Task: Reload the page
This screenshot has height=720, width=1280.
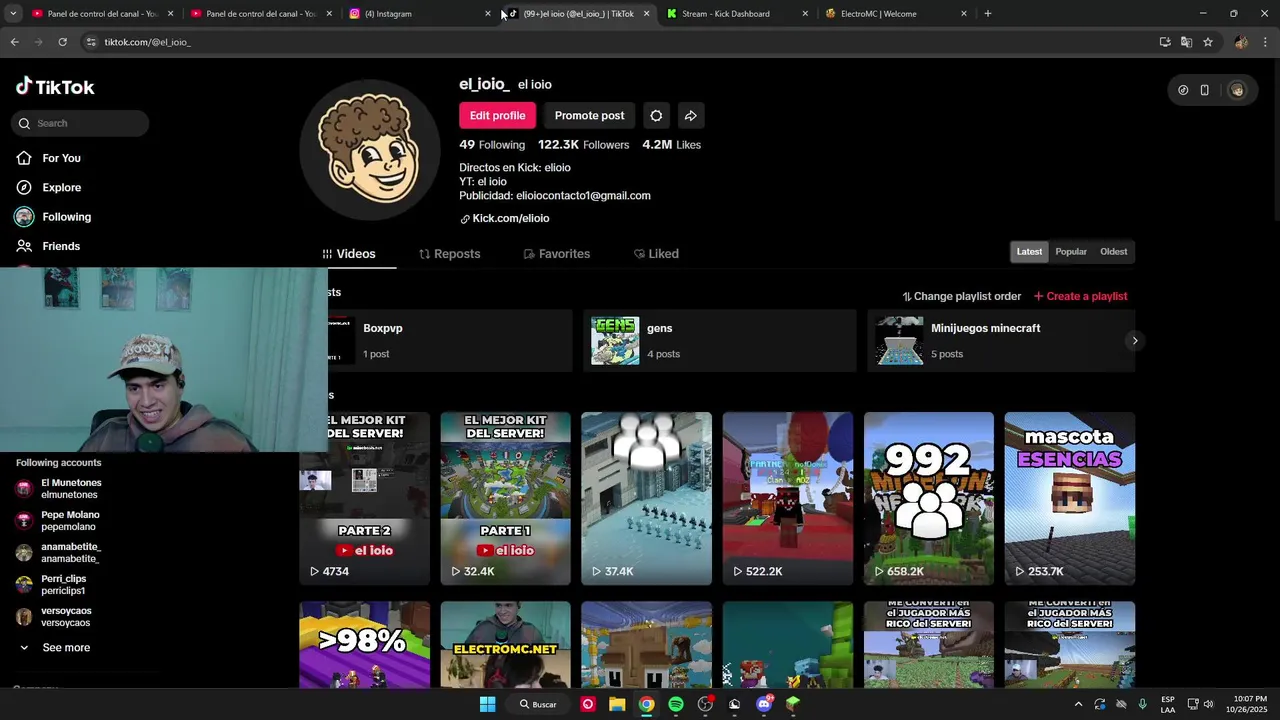Action: pyautogui.click(x=62, y=42)
